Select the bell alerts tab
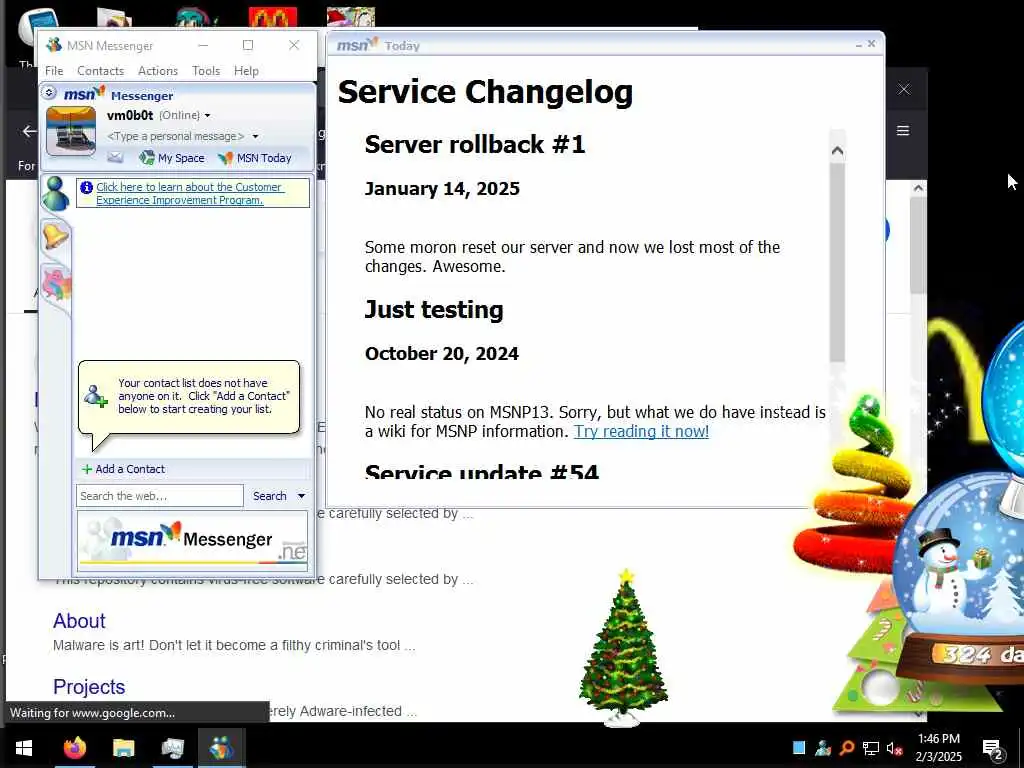Image resolution: width=1024 pixels, height=768 pixels. (56, 236)
